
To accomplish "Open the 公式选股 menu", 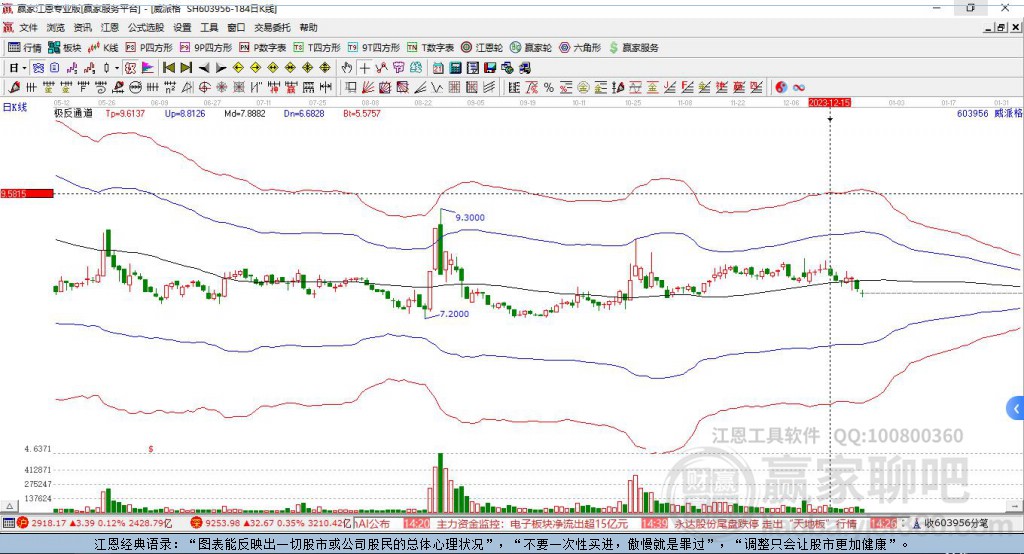I will click(146, 27).
